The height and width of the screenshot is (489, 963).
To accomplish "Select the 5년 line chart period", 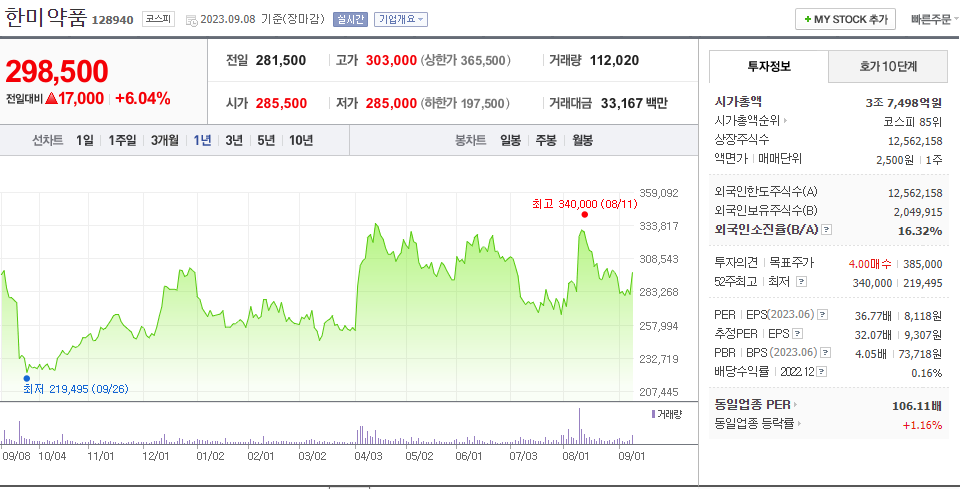I will tap(266, 141).
